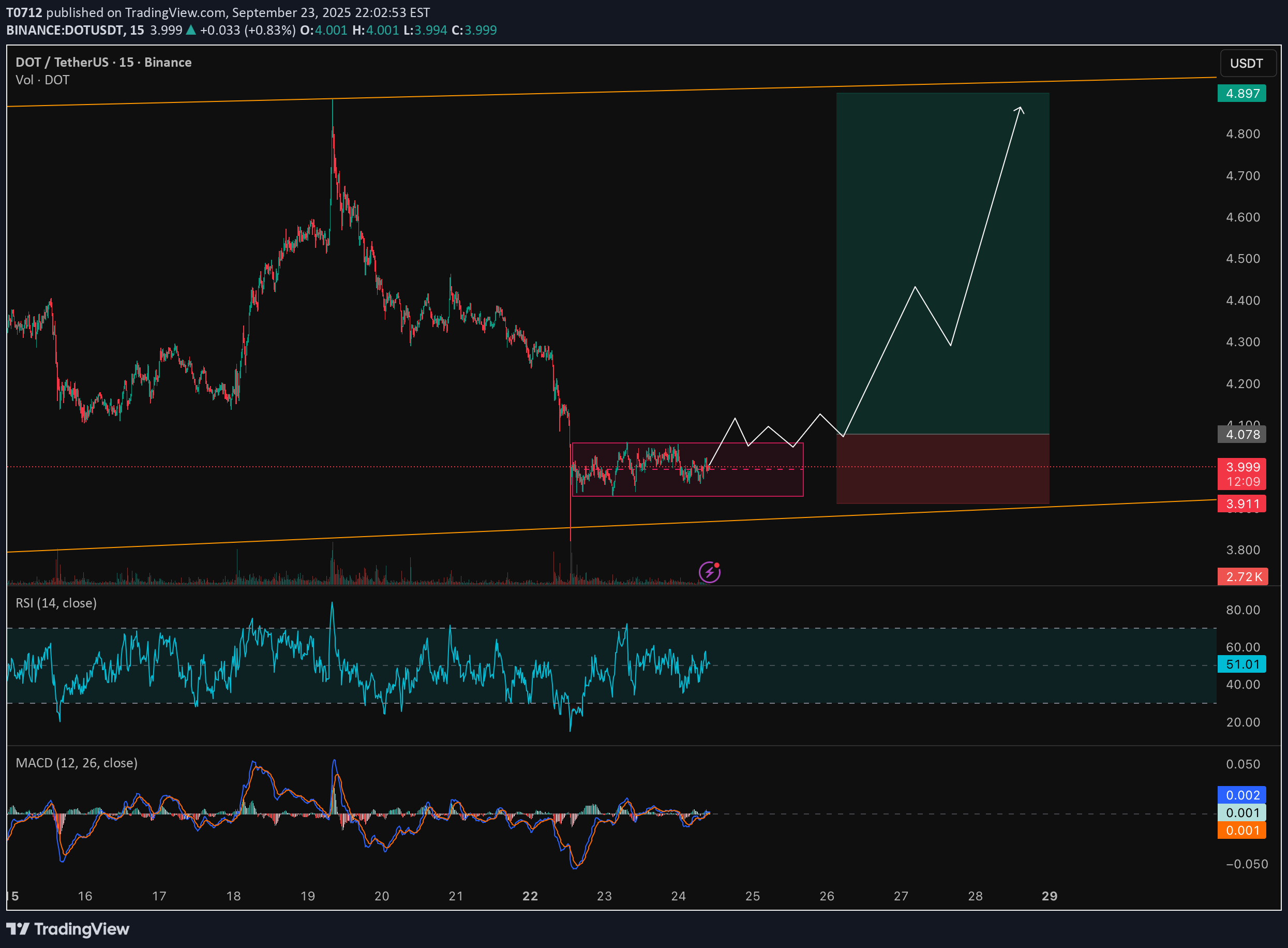This screenshot has height=948, width=1288.
Task: Click the green 4.897 take-profit price label
Action: pos(1241,93)
